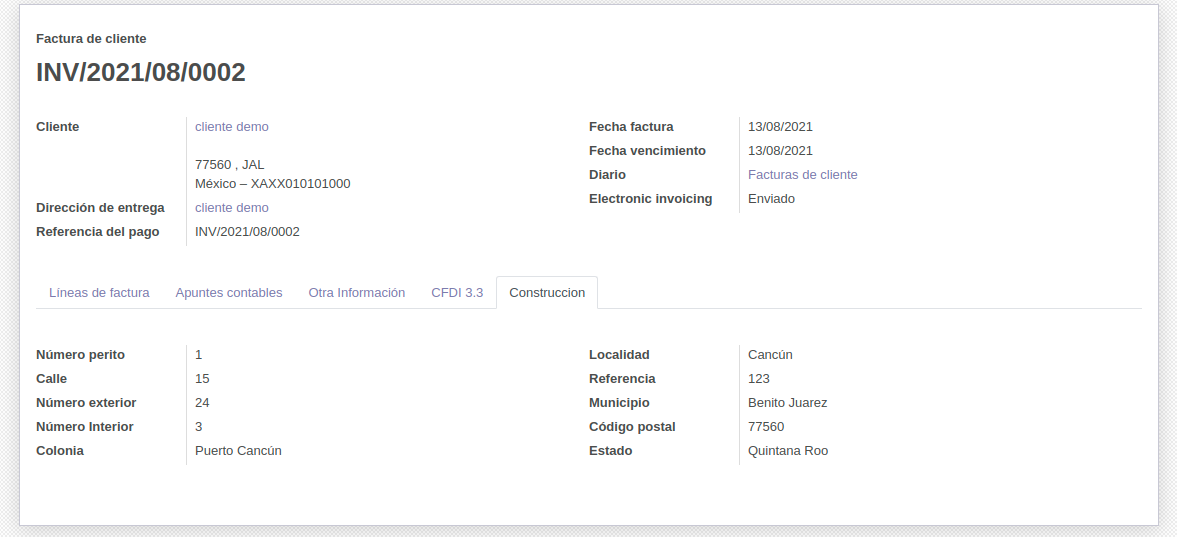Open the Dirección de entrega customer link
Image resolution: width=1177 pixels, height=537 pixels.
[x=232, y=208]
